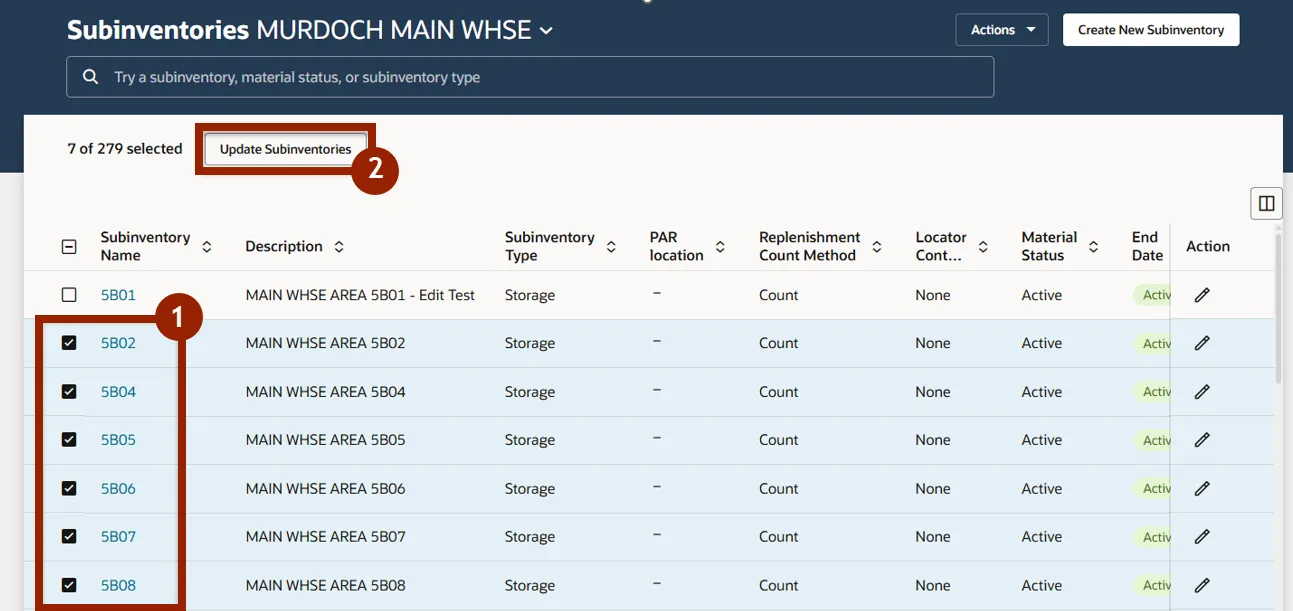Uncheck the 5B05 row checkbox
The height and width of the screenshot is (611, 1293).
tap(69, 440)
